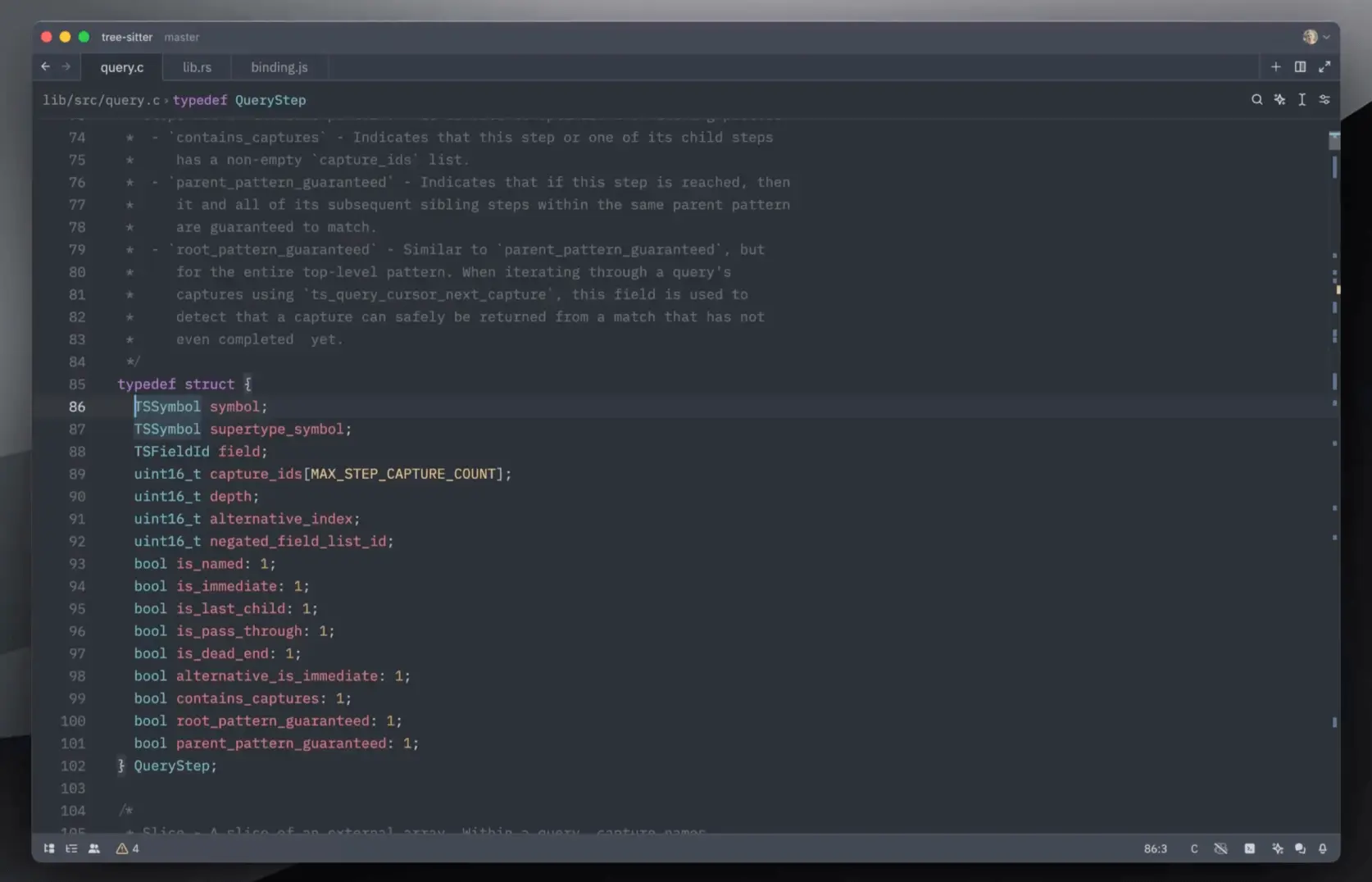Viewport: 1372px width, 882px height.
Task: Open notifications bell in status bar
Action: pos(1322,848)
